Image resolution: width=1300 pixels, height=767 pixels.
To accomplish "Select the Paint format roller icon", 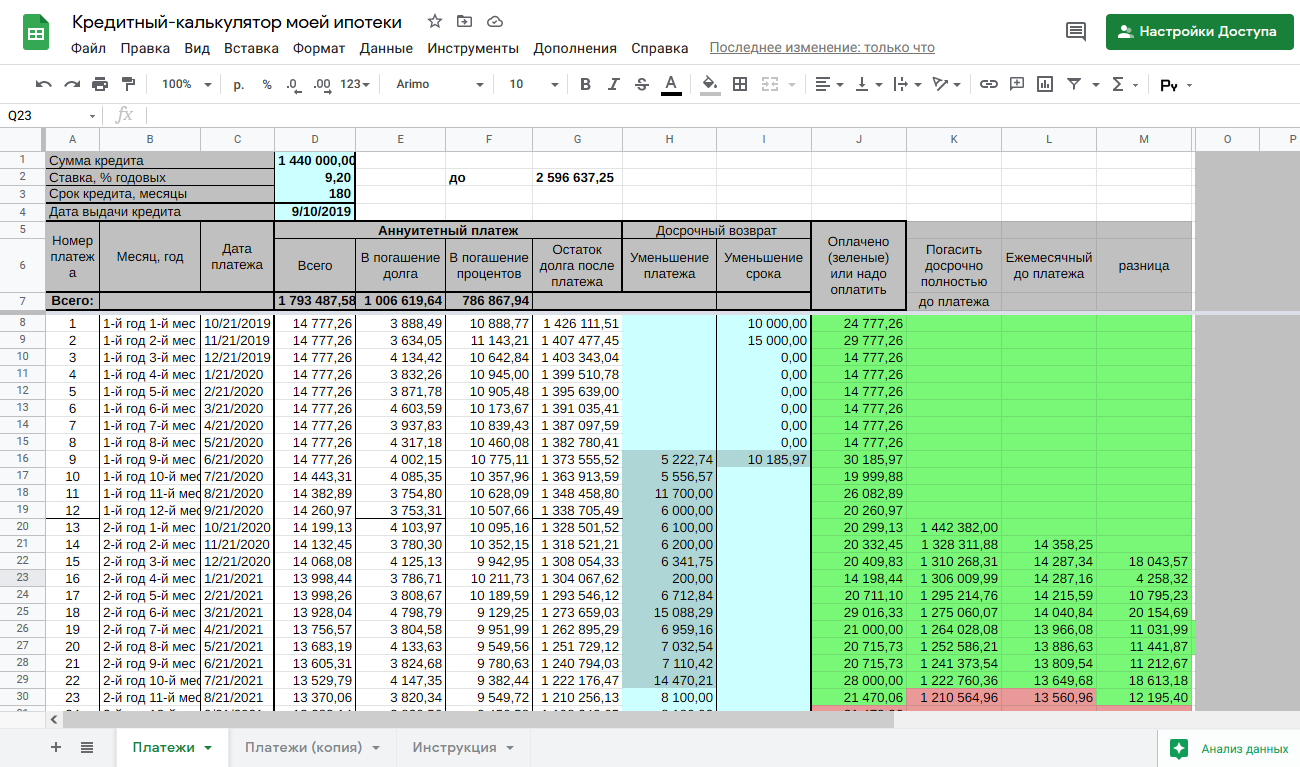I will [x=128, y=84].
